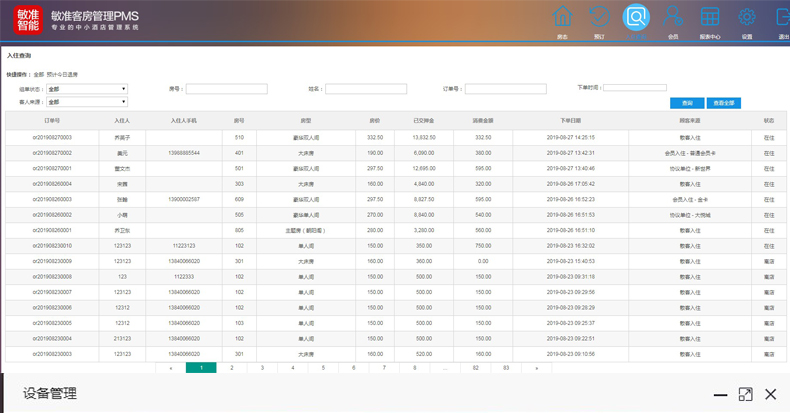Image resolution: width=790 pixels, height=413 pixels.
Task: Open the 报表中心 report center icon
Action: 710,19
